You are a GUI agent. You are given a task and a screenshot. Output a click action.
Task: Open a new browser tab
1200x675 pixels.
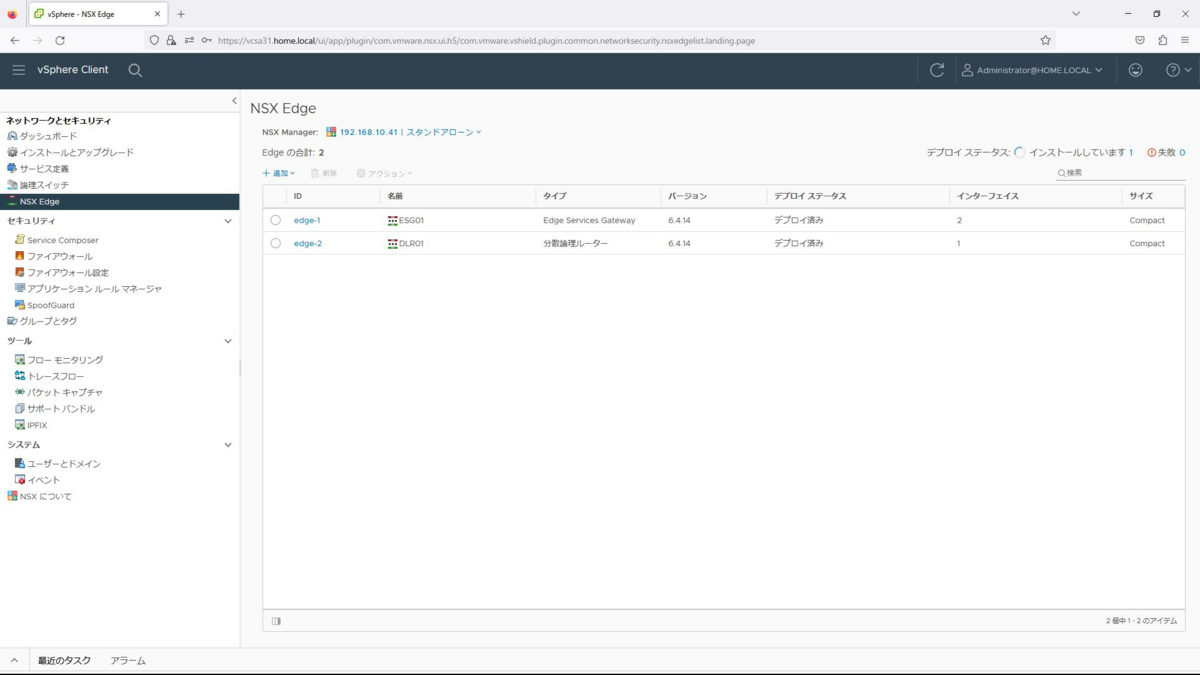(181, 14)
